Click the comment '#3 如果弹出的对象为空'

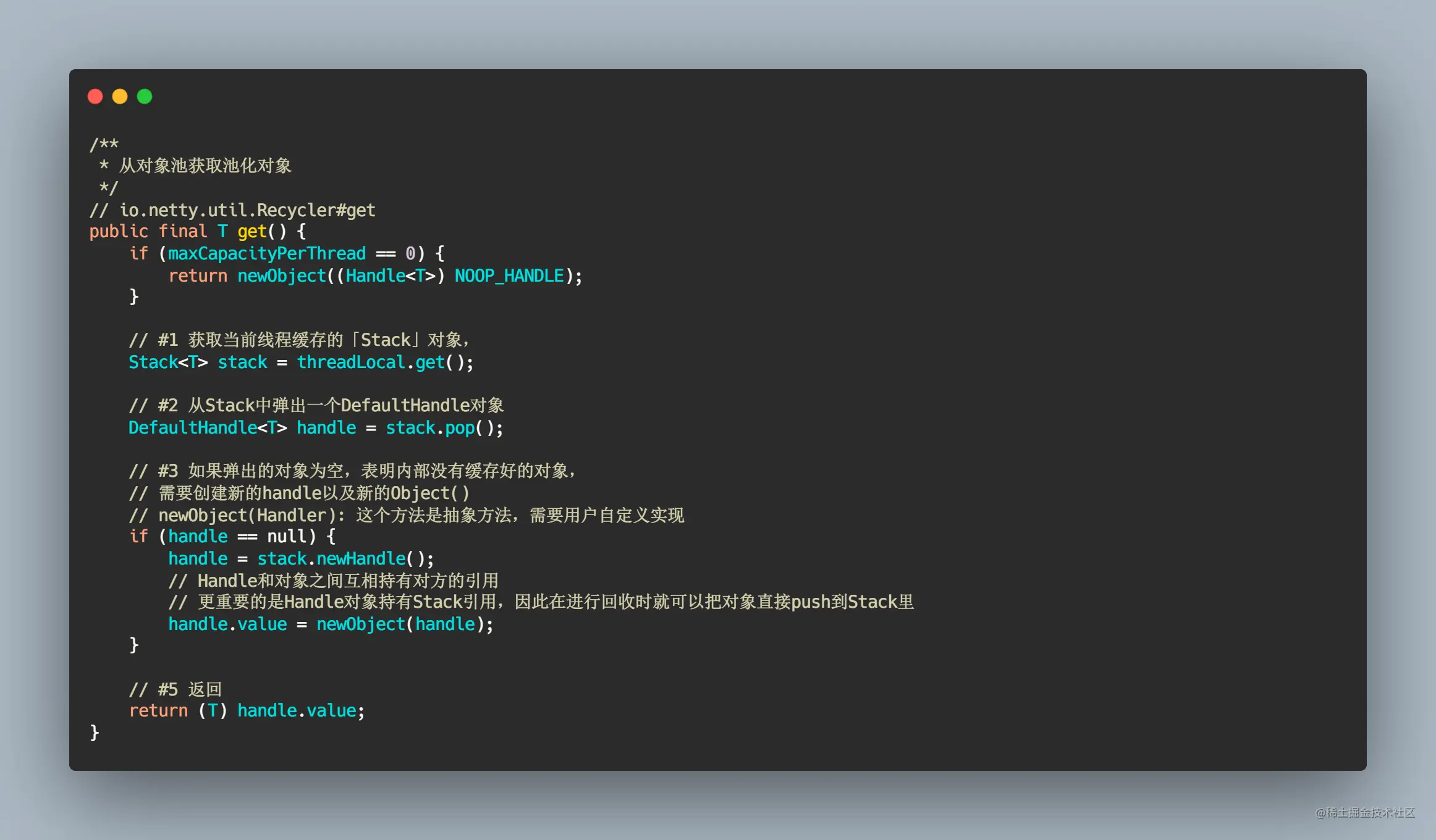tap(352, 471)
